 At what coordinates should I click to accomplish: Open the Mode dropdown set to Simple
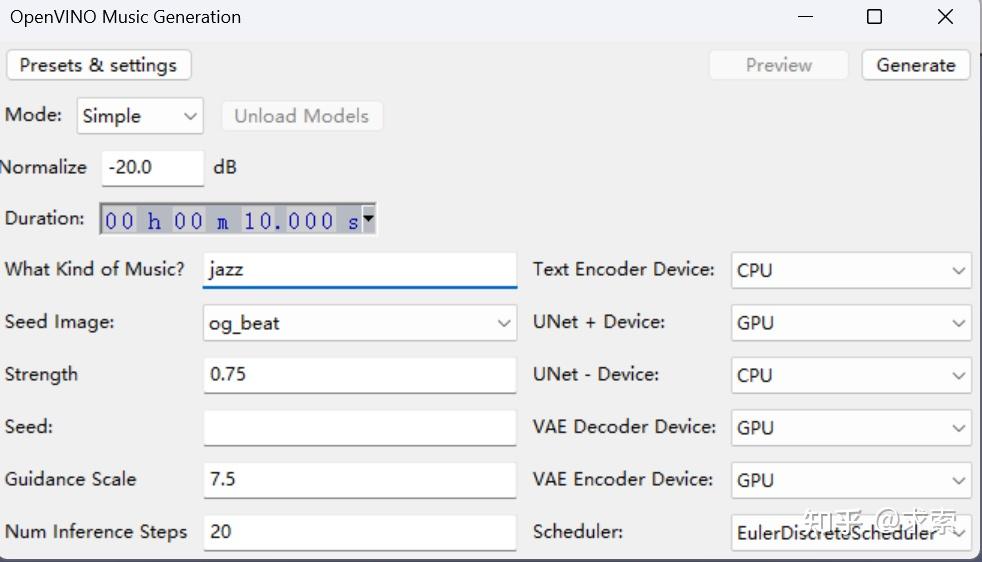click(140, 116)
